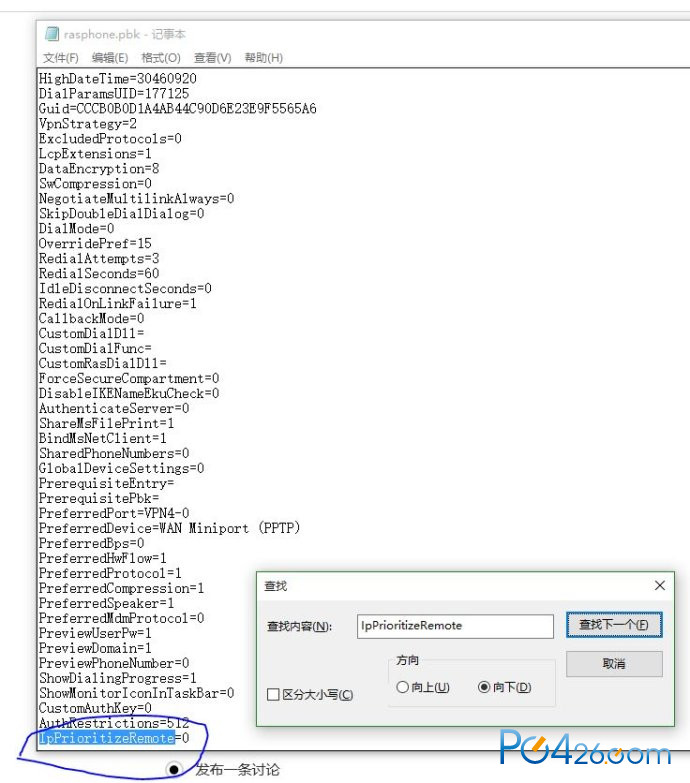Click the ExcludedProtocols=0 line

tap(110, 139)
